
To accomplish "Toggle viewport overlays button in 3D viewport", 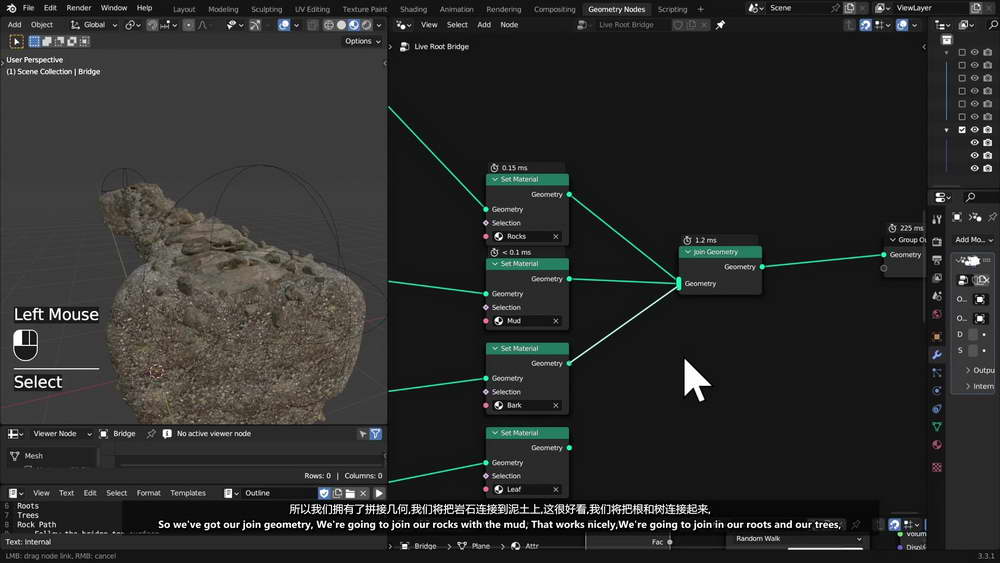I will coord(284,25).
